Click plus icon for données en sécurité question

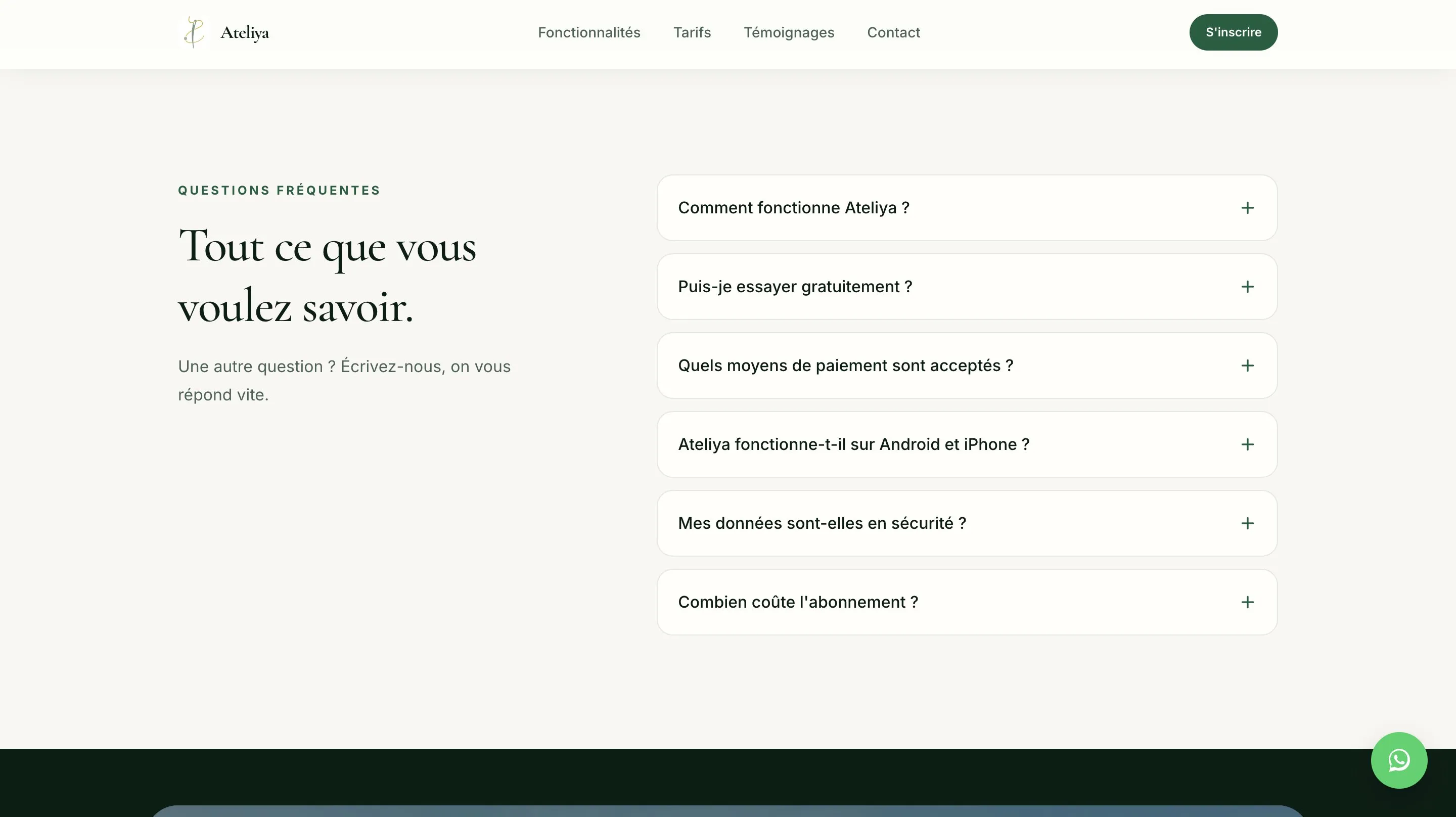1247,524
